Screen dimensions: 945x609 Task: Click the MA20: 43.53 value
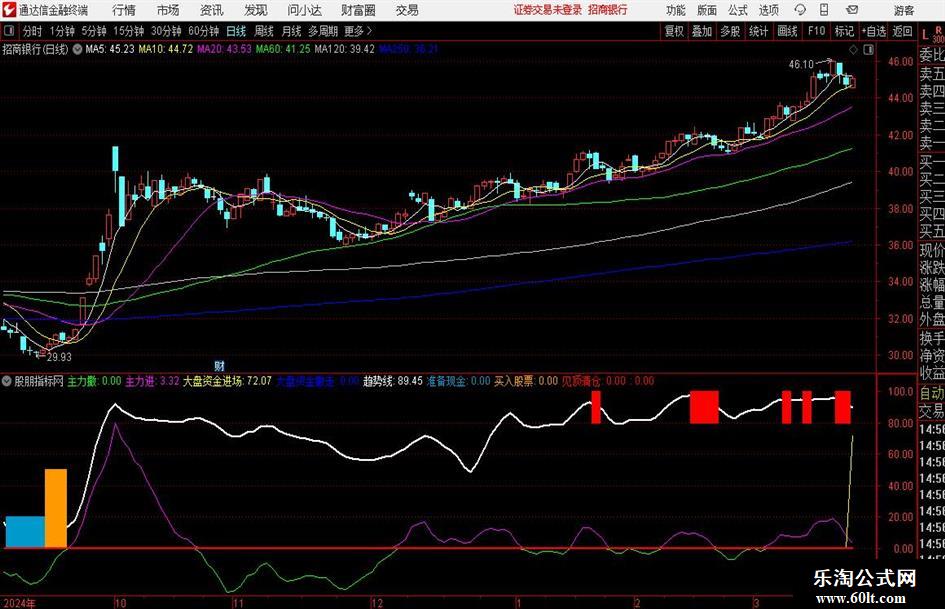pyautogui.click(x=224, y=49)
